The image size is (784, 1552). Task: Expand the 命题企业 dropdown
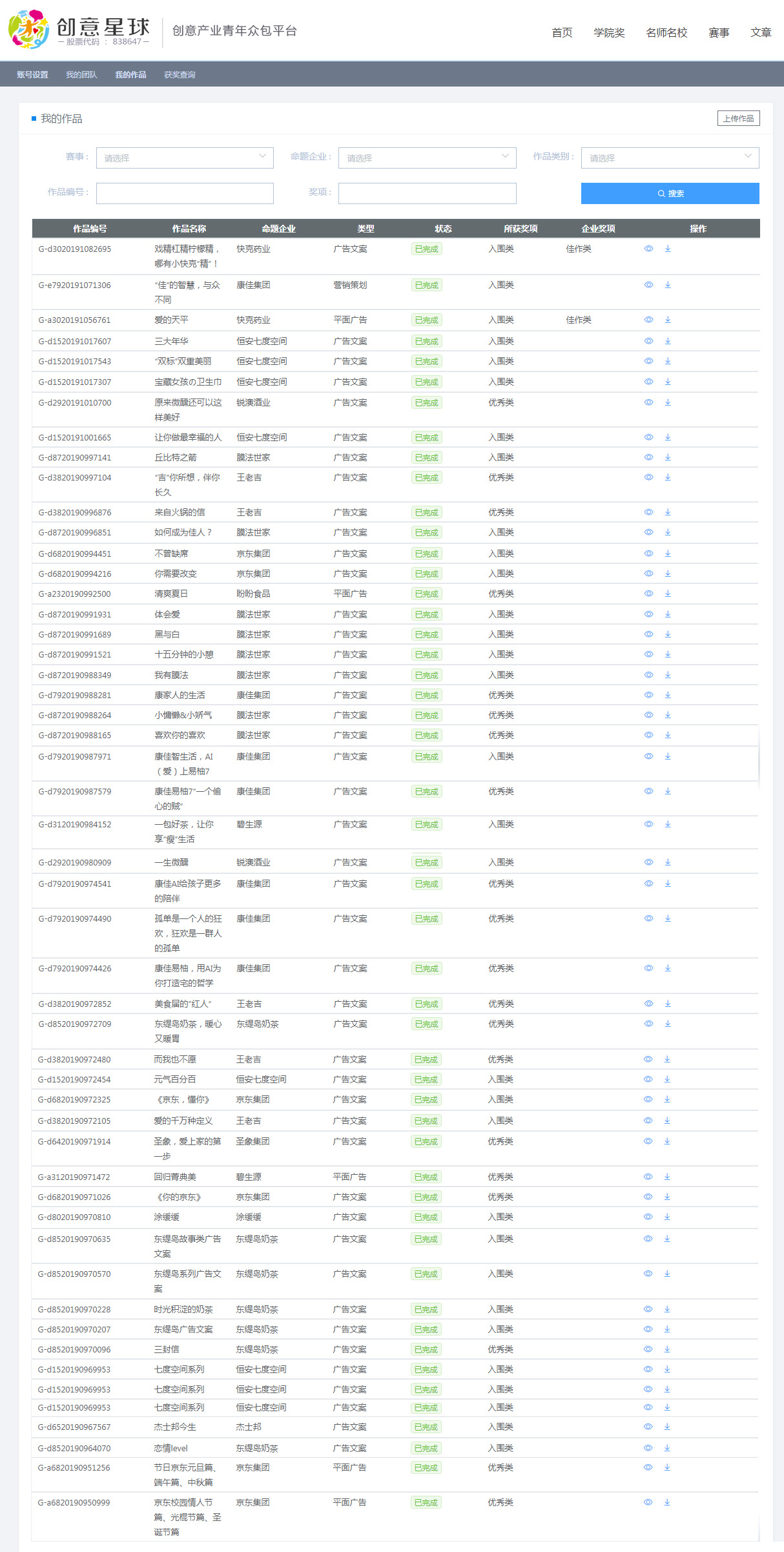(427, 158)
